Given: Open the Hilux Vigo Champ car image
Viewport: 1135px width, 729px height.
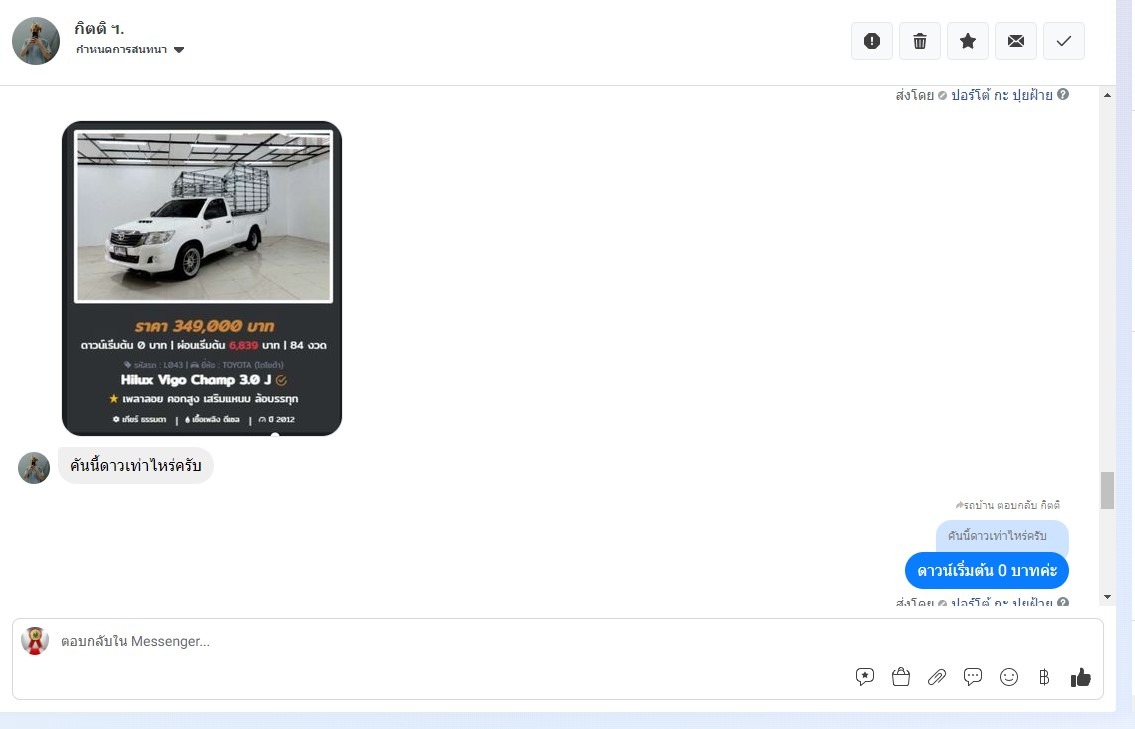Looking at the screenshot, I should 202,279.
